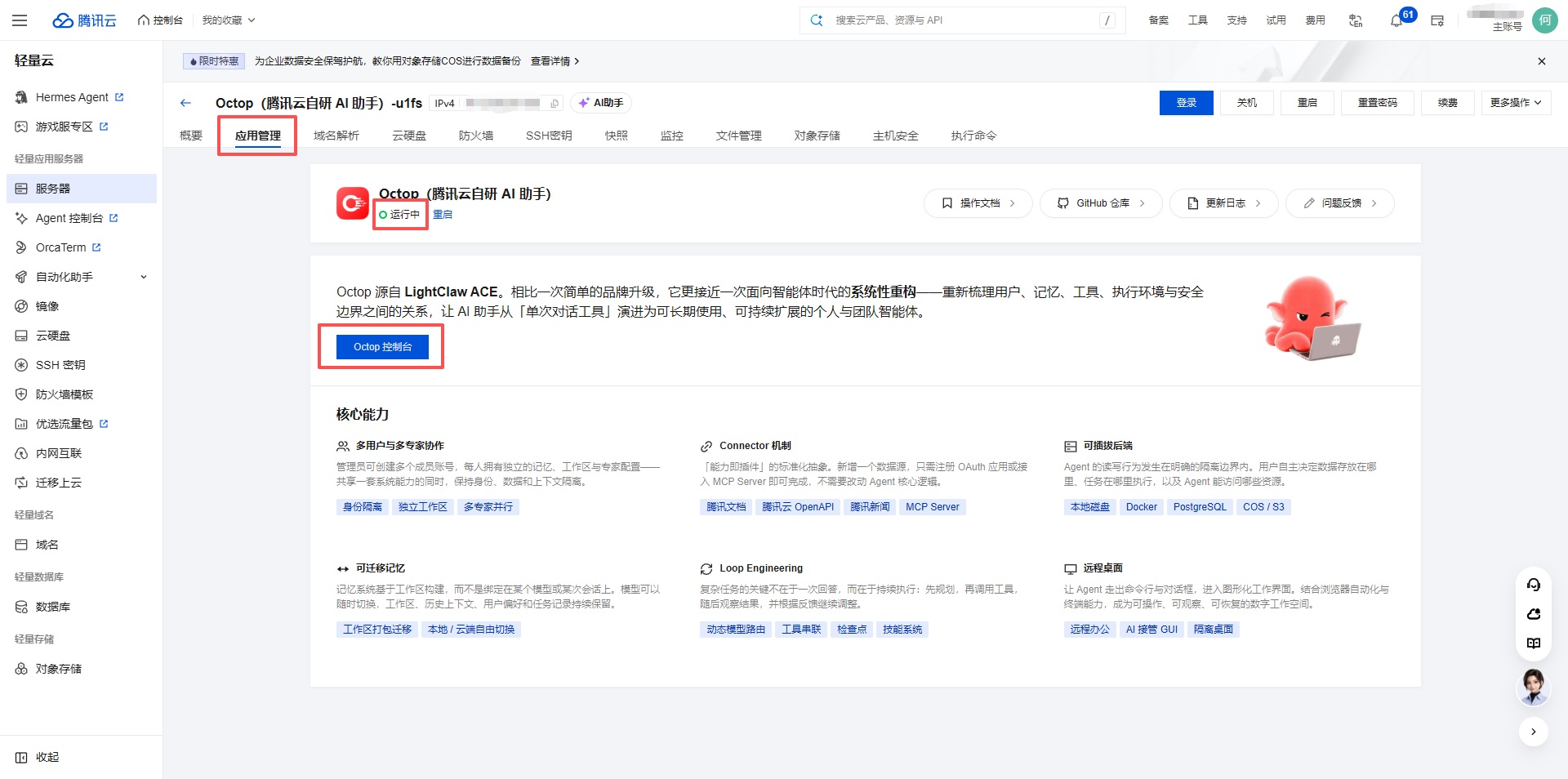Open 问题反馈 button
This screenshot has width=1568, height=779.
click(1340, 203)
